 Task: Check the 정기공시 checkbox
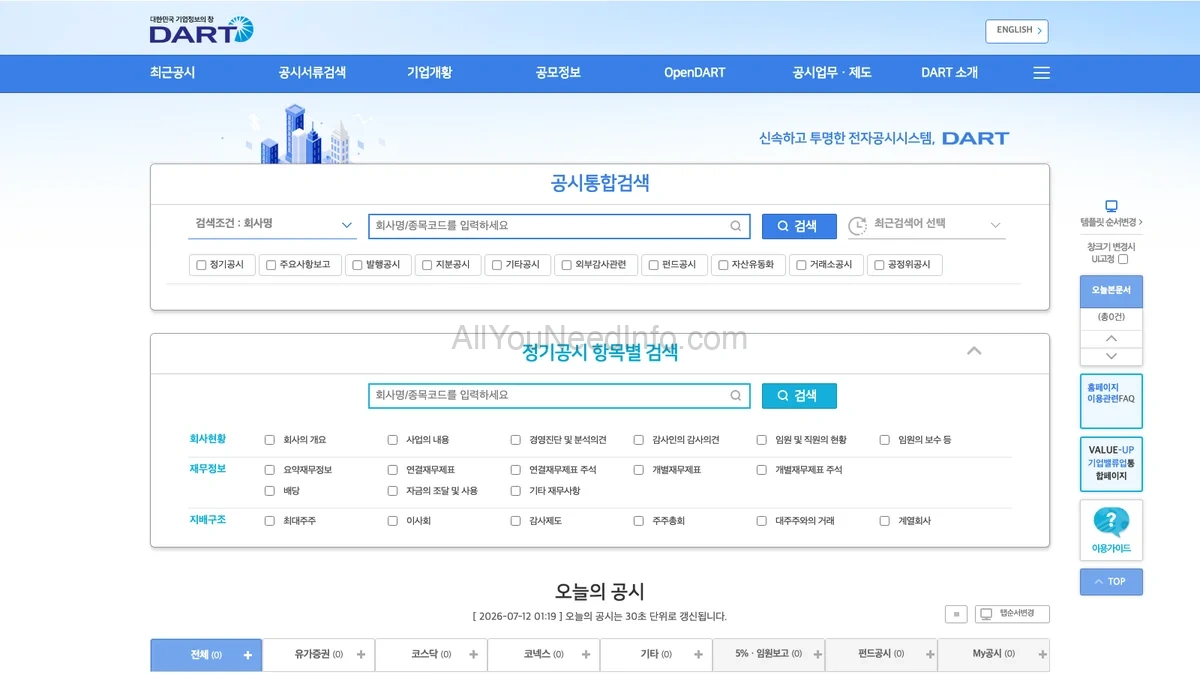click(x=201, y=265)
